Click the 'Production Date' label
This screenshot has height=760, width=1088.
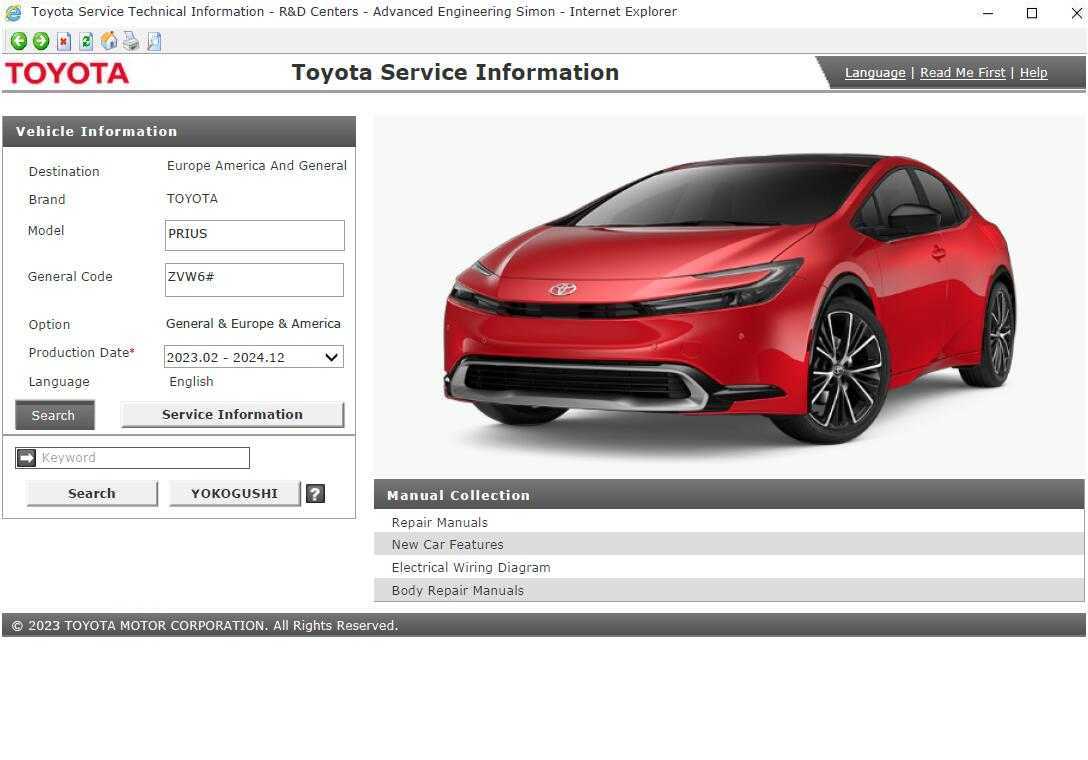[79, 353]
